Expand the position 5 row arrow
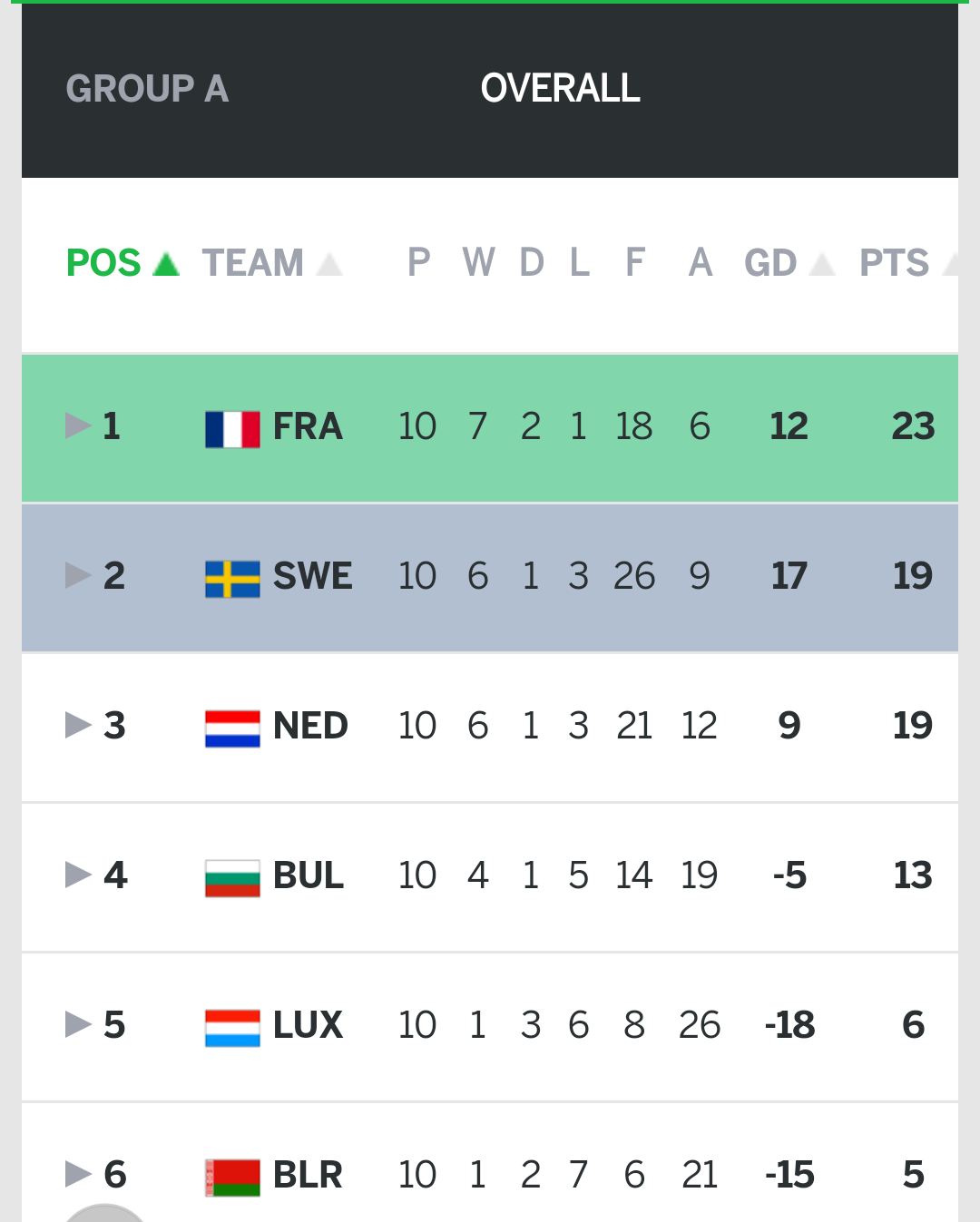Image resolution: width=980 pixels, height=1222 pixels. [x=78, y=1024]
